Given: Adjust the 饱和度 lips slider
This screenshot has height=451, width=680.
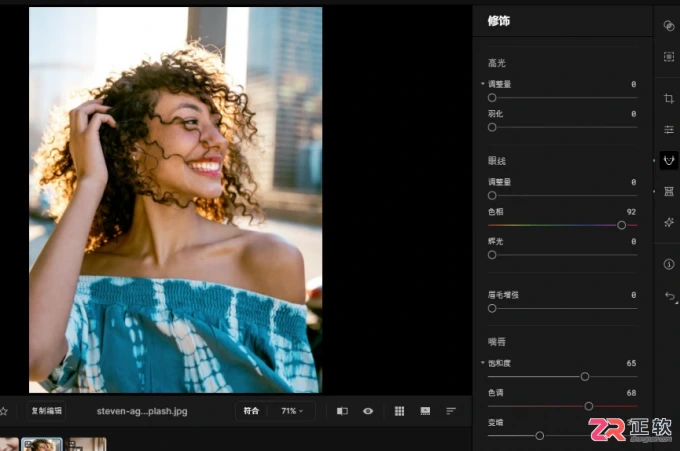Looking at the screenshot, I should click(x=562, y=376).
